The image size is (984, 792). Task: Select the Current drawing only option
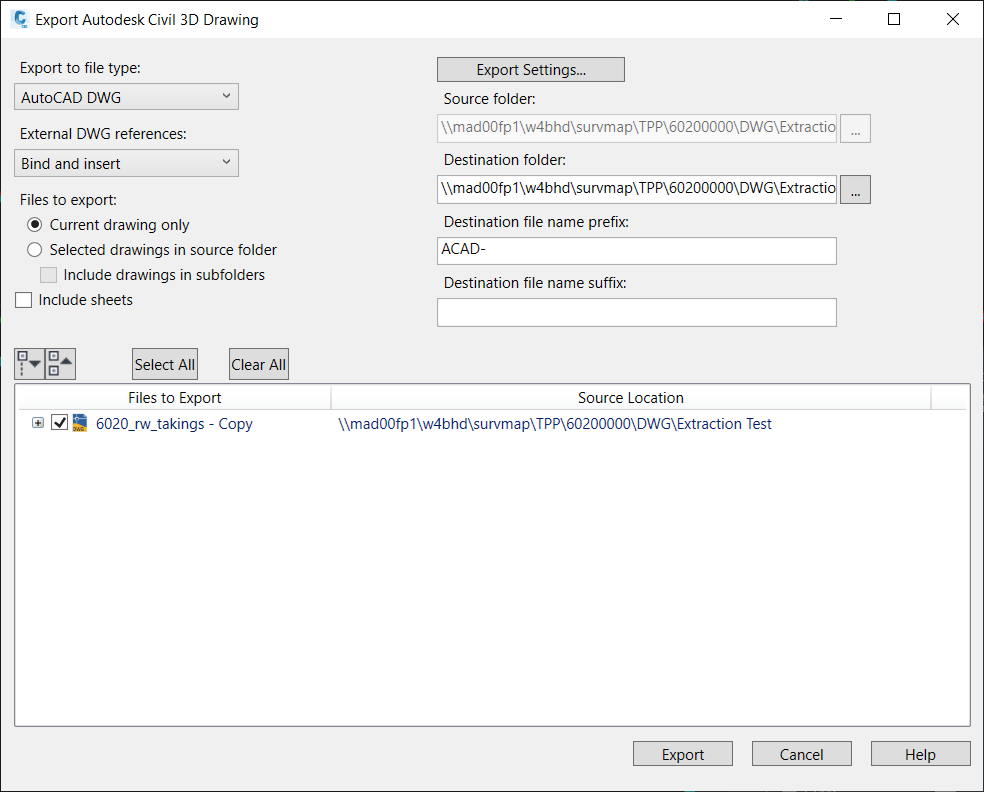[x=34, y=224]
